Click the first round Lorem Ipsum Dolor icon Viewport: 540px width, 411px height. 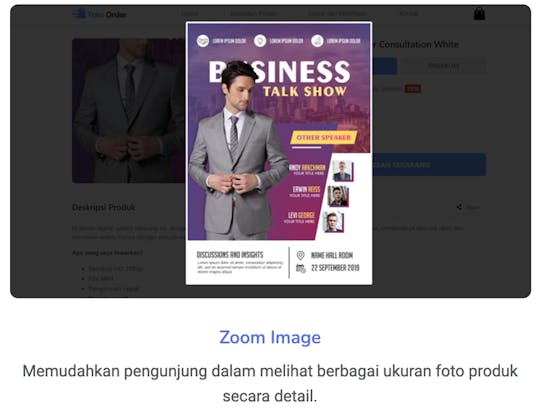203,41
